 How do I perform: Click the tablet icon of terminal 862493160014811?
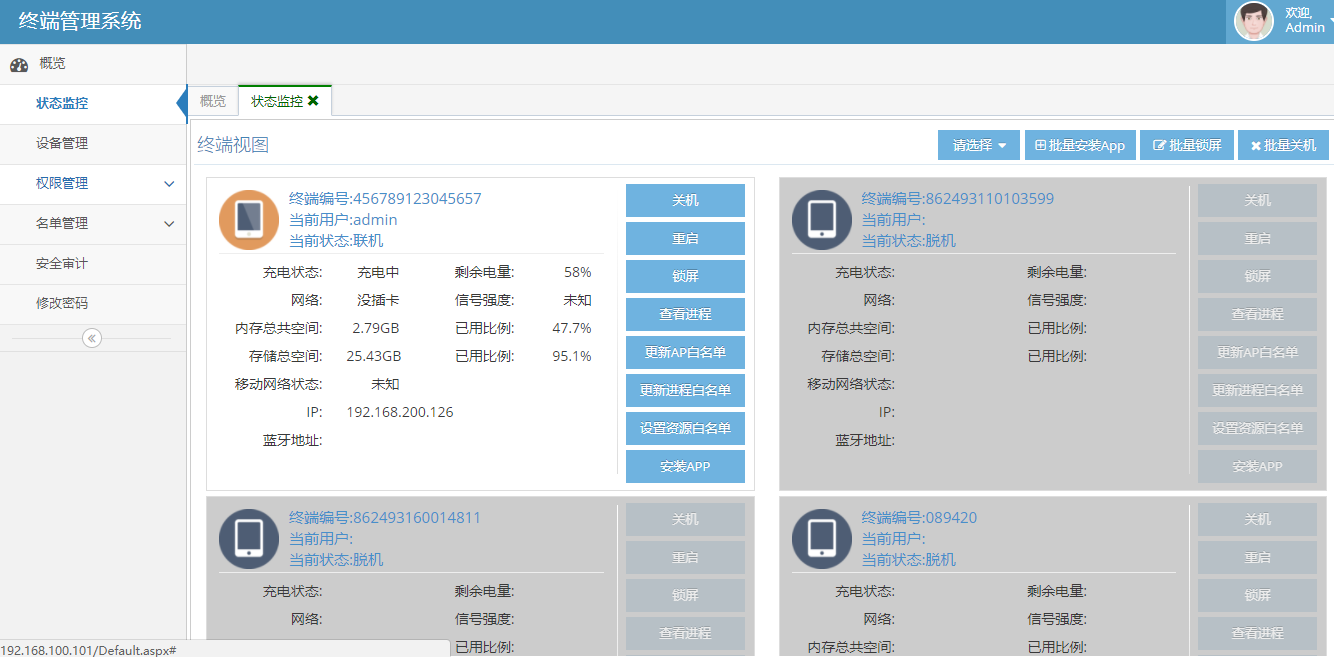click(248, 539)
